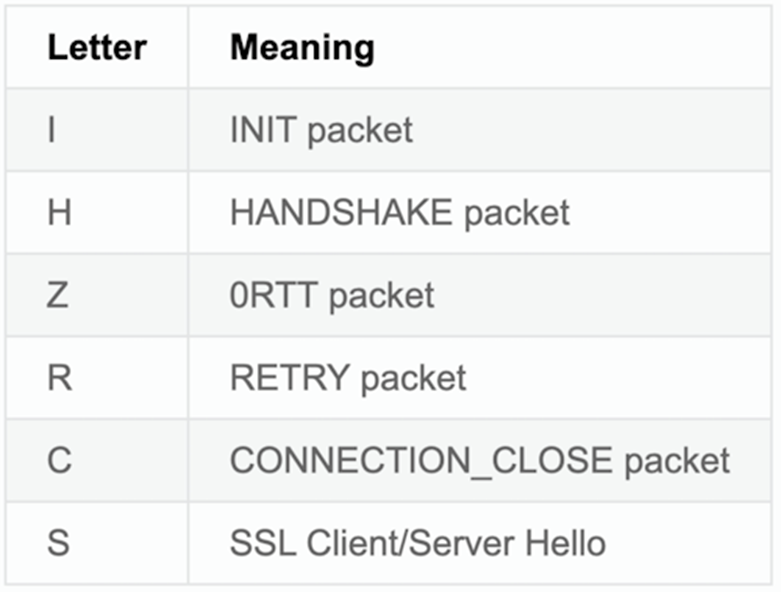Click the INIT packet text
Image resolution: width=781 pixels, height=592 pixels.
[x=321, y=130]
